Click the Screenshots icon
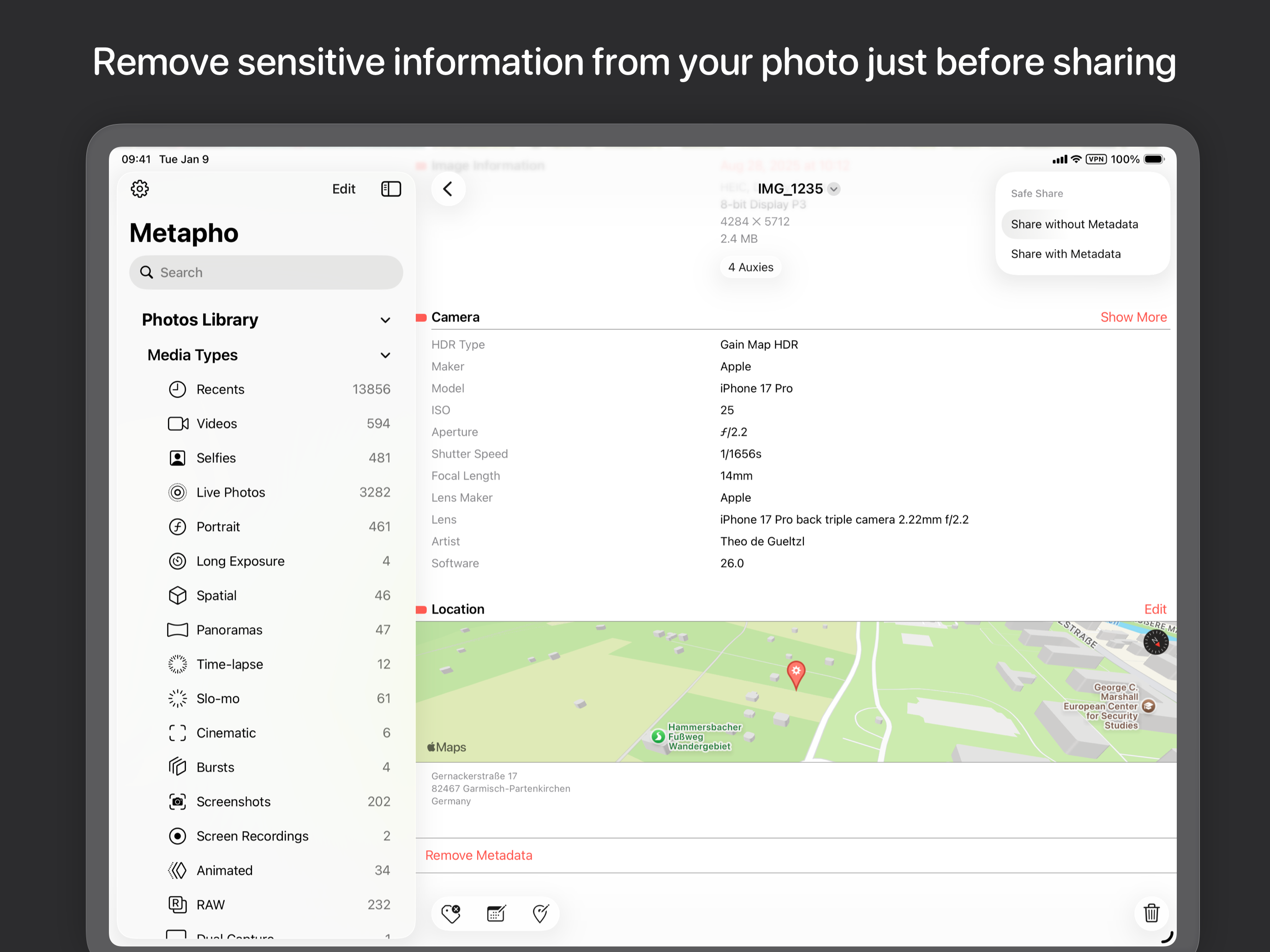Viewport: 1270px width, 952px height. point(177,802)
